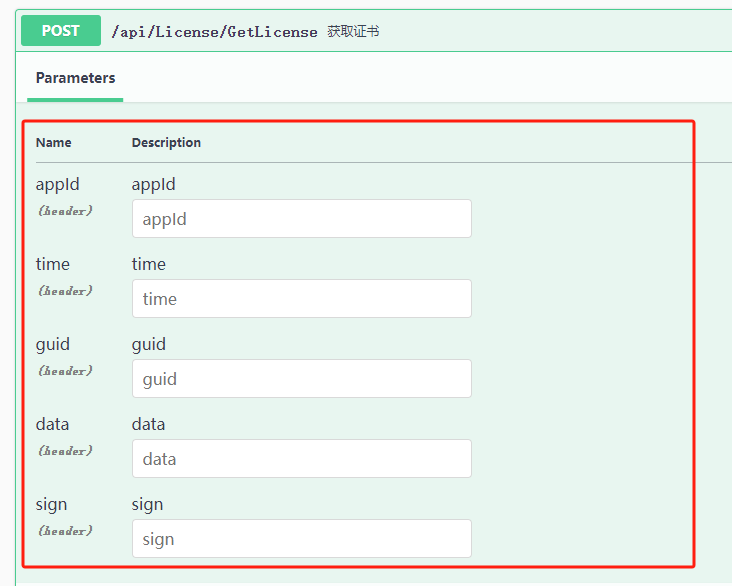This screenshot has height=586, width=732.
Task: Click the appId parameter name
Action: point(57,184)
